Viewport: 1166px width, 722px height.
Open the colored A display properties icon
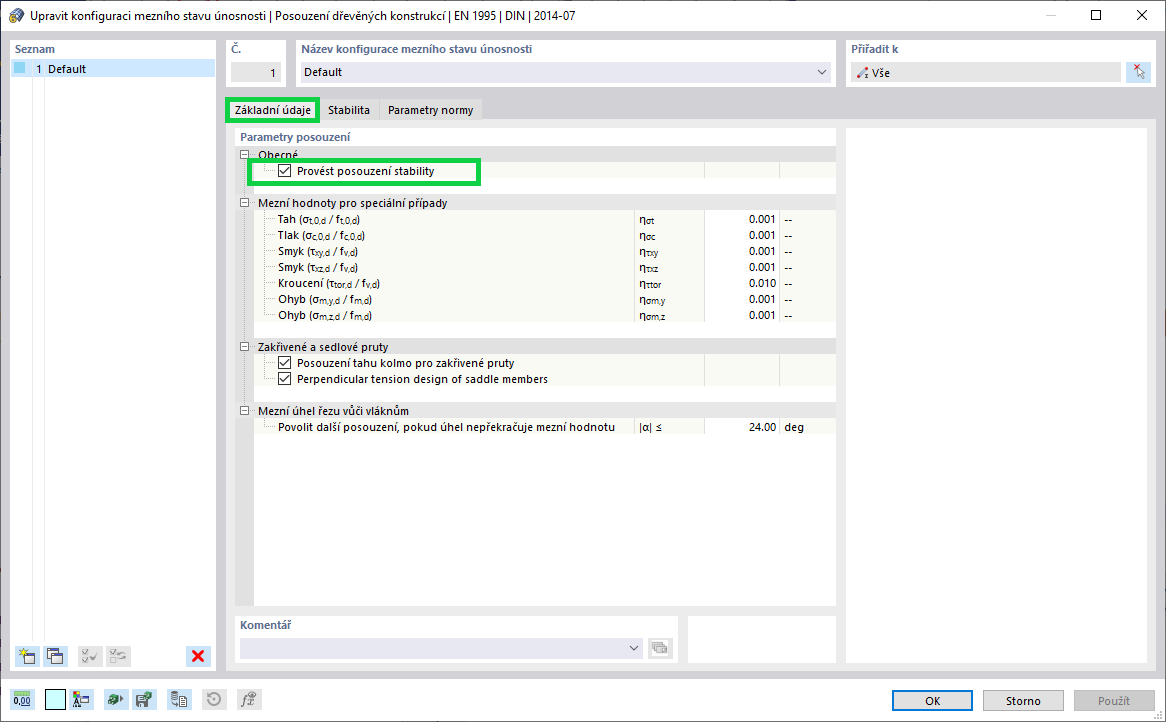pos(81,700)
